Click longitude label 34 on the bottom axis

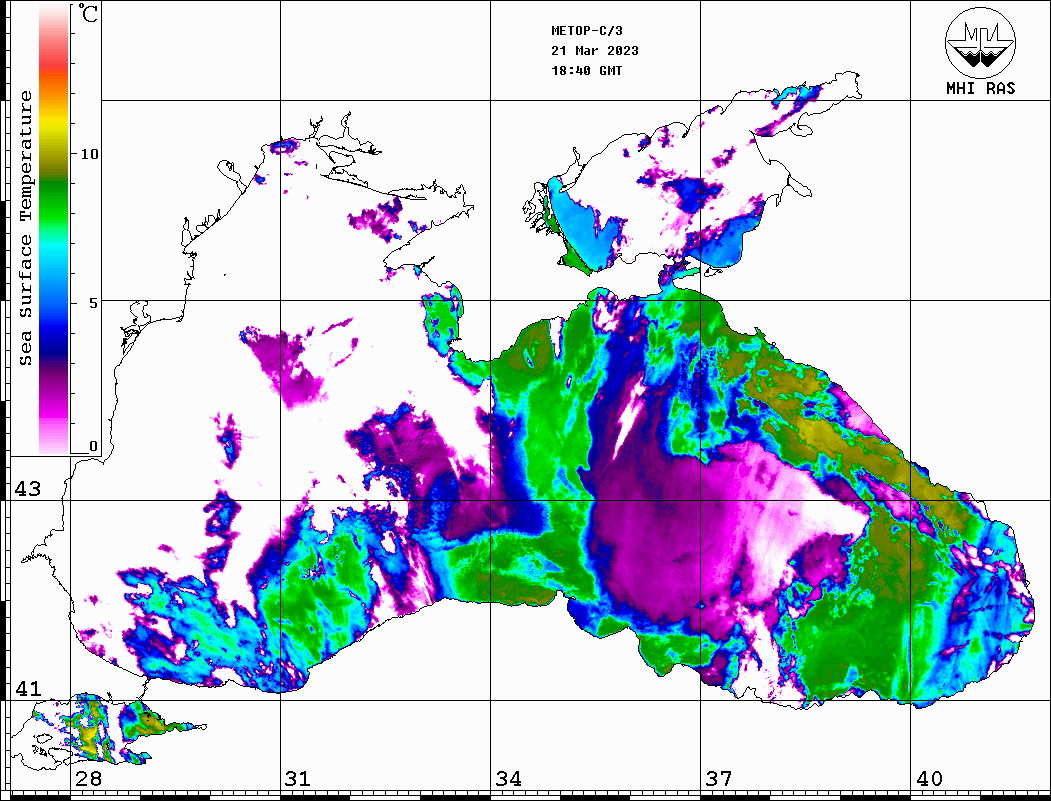(508, 779)
